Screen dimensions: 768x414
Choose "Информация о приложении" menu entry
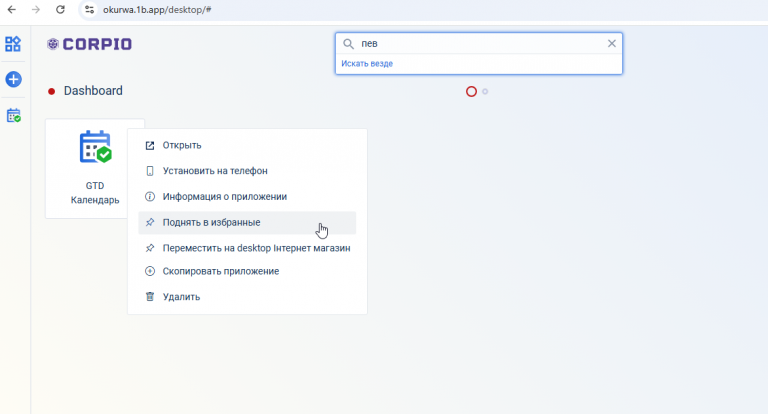(x=247, y=196)
